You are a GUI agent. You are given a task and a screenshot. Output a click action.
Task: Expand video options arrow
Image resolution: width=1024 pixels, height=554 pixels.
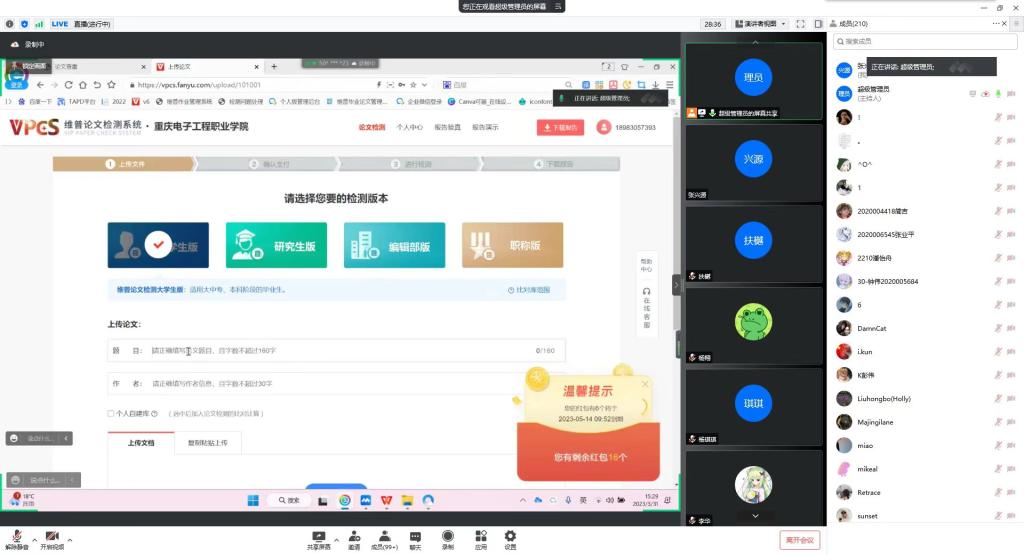70,540
